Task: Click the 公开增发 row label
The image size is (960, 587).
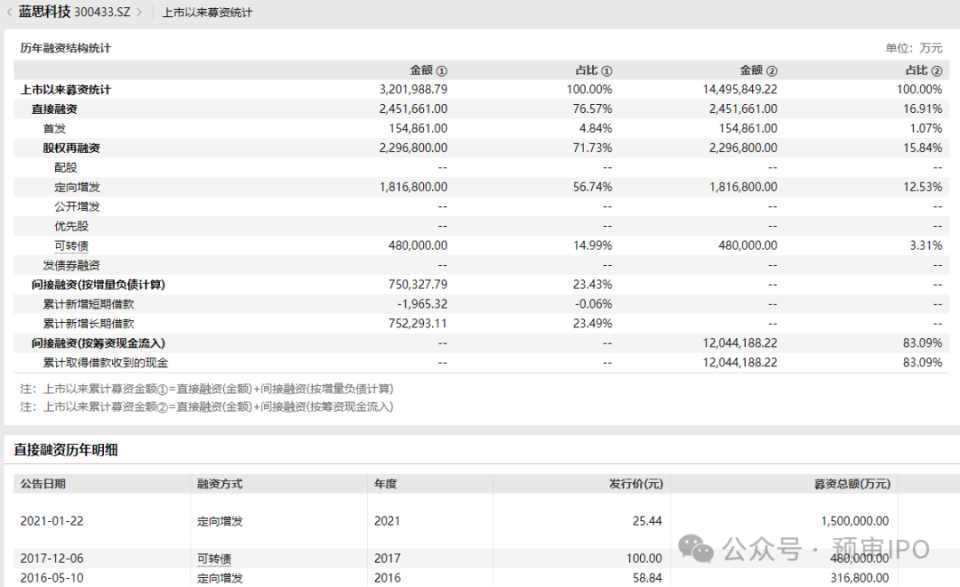Action: pyautogui.click(x=77, y=207)
